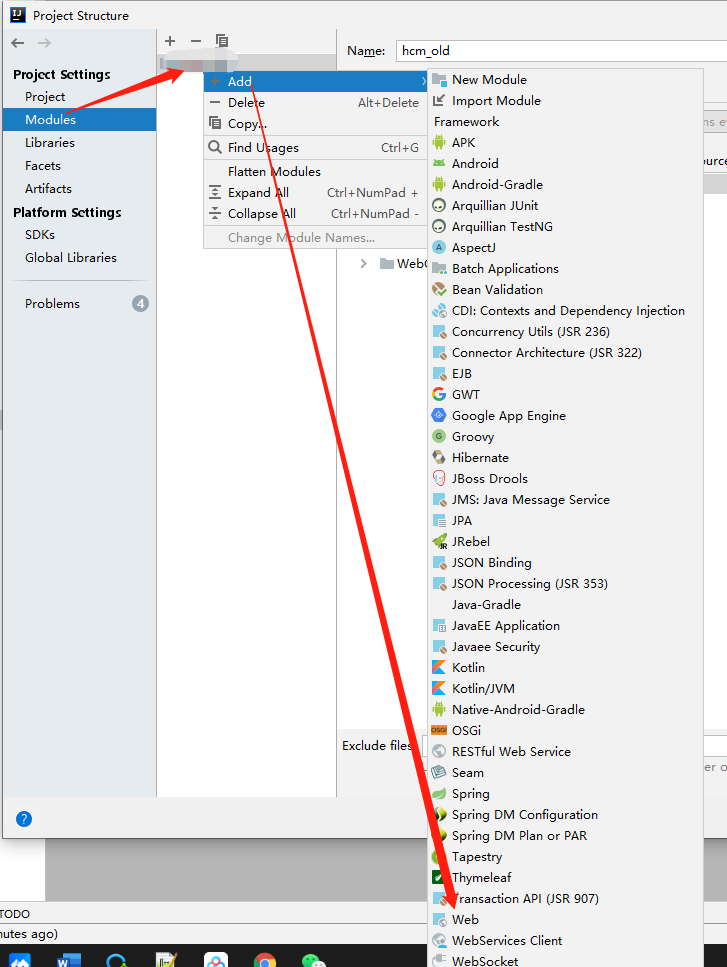The width and height of the screenshot is (727, 967).
Task: Open WeChat from the taskbar
Action: click(313, 961)
